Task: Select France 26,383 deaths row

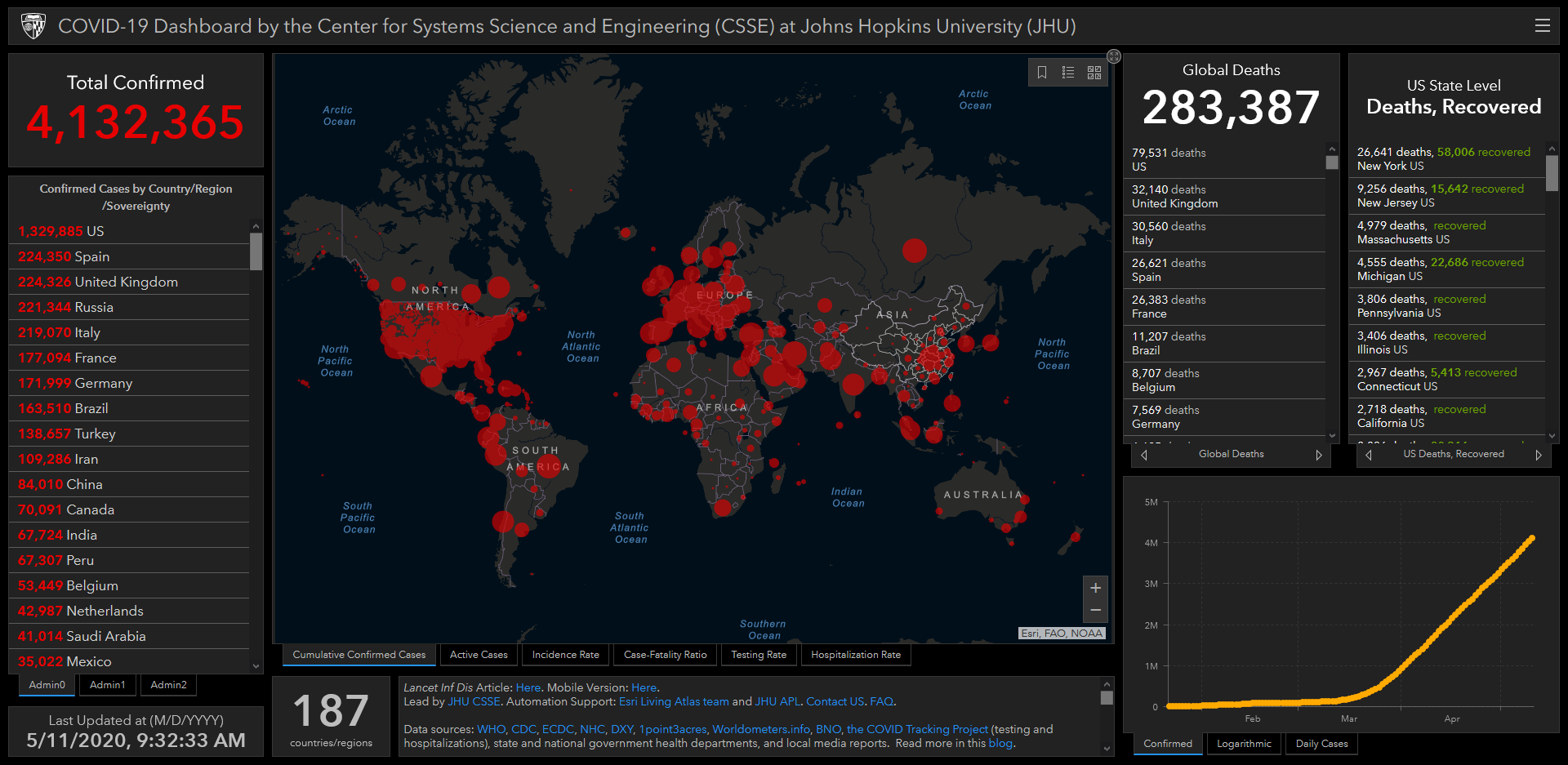Action: point(1225,307)
